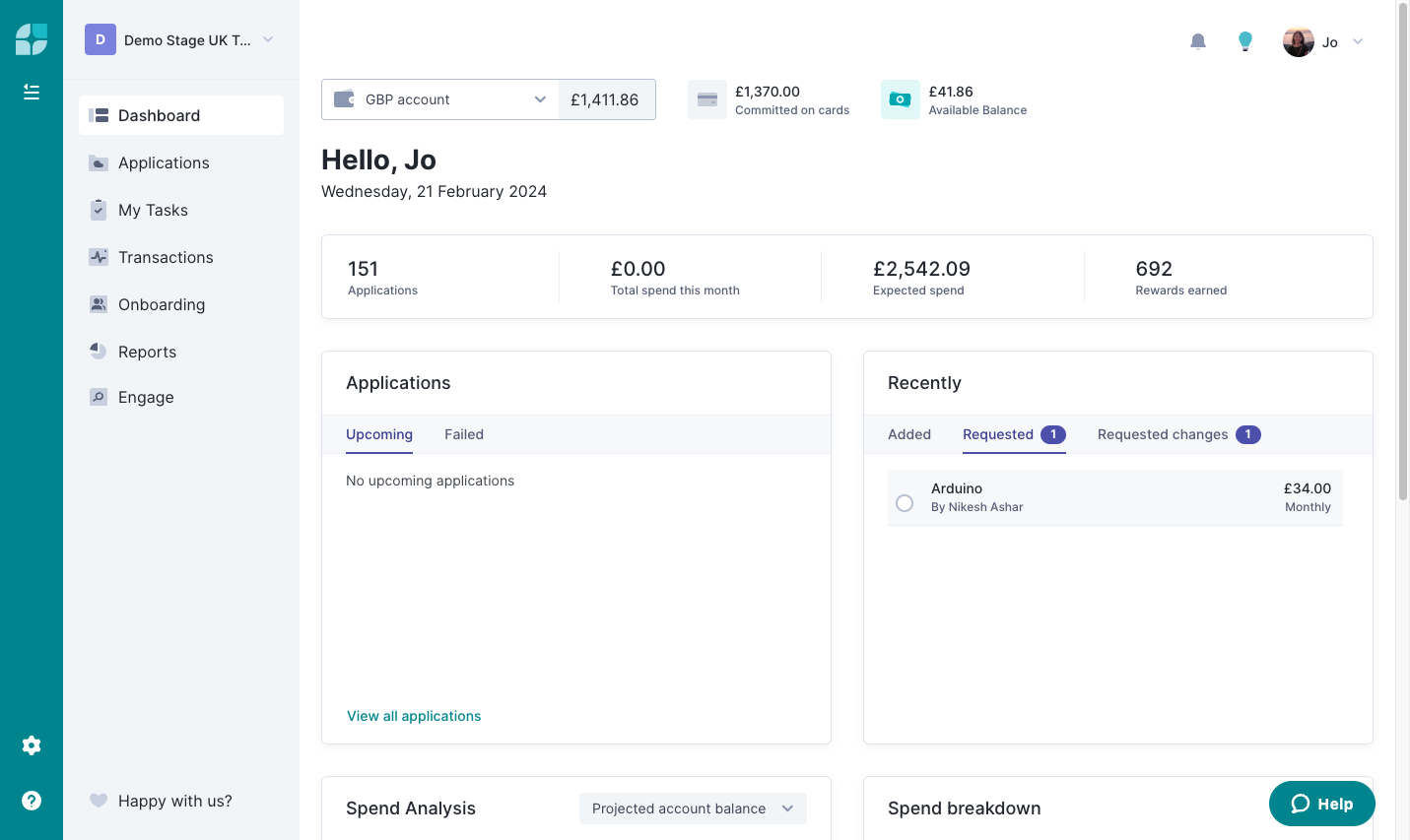Click the 151 Applications stat
The width and height of the screenshot is (1410, 840).
click(x=383, y=277)
